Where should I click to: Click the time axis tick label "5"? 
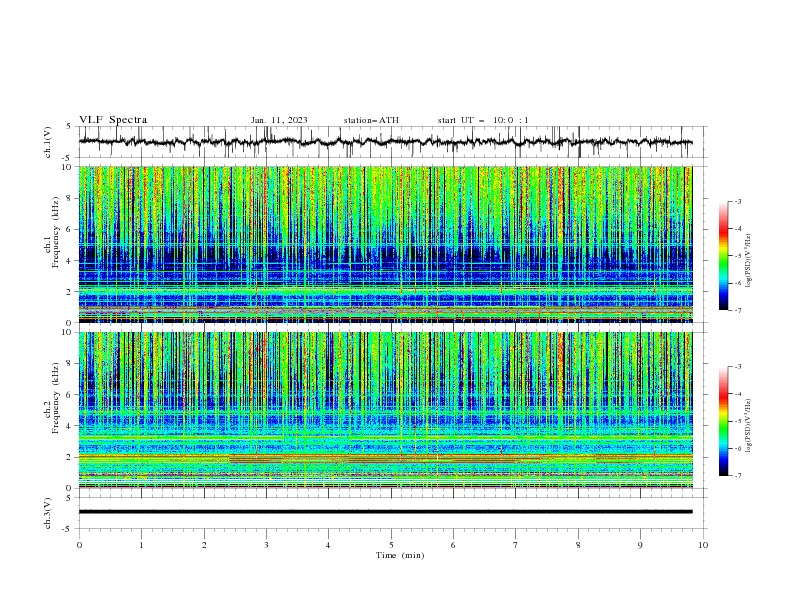[x=391, y=545]
